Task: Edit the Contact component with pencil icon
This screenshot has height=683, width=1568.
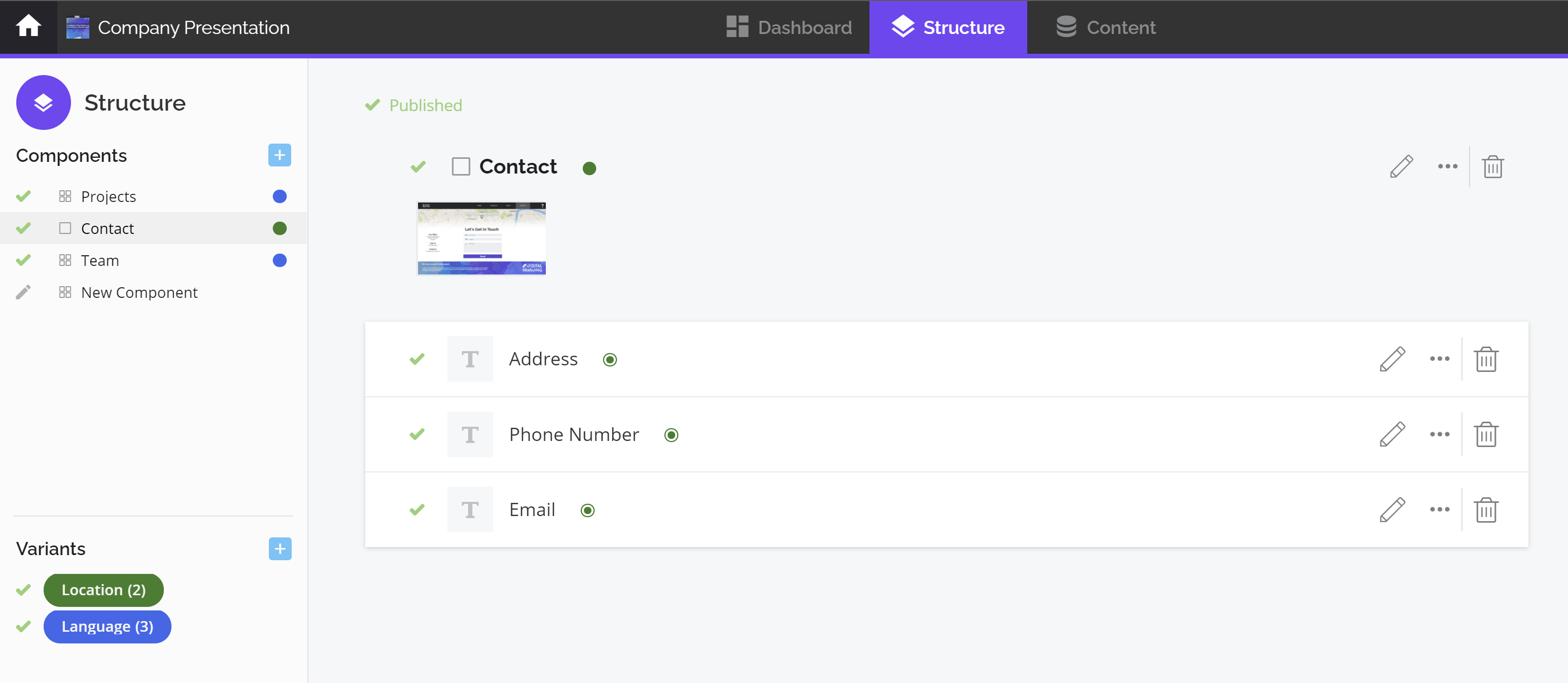Action: 1401,166
